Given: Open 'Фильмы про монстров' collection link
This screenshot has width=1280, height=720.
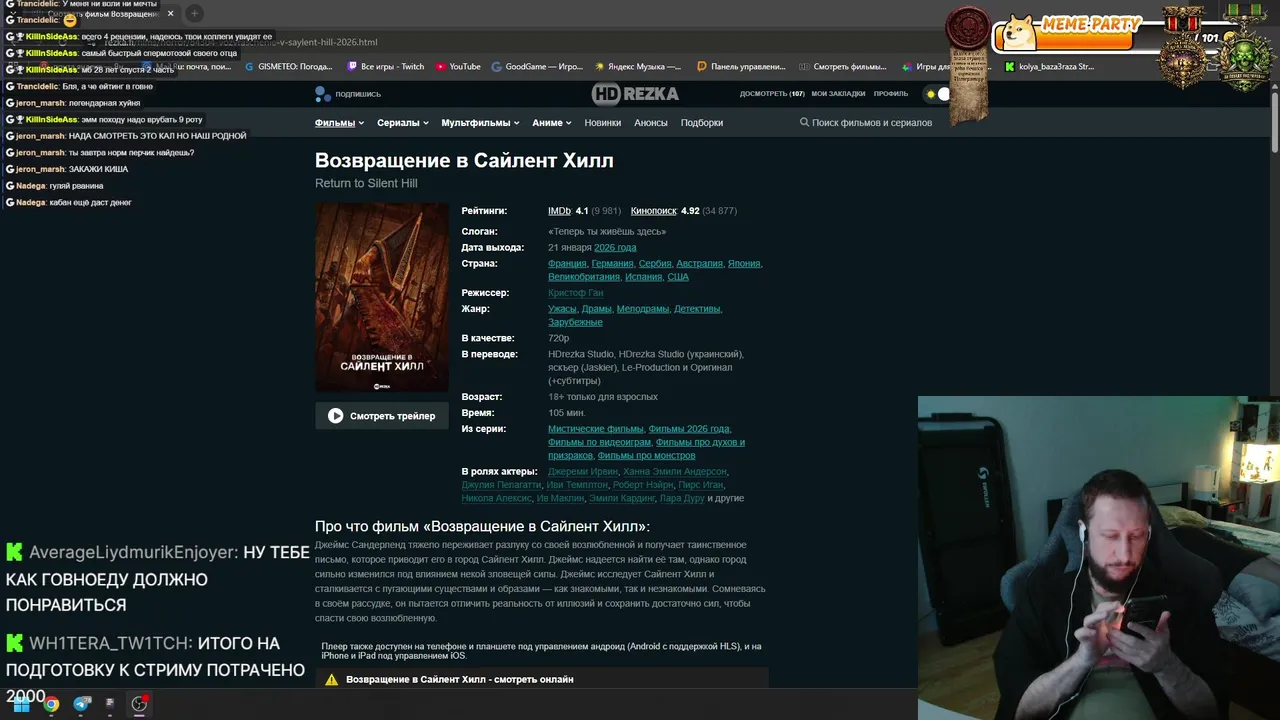Looking at the screenshot, I should click(x=646, y=455).
